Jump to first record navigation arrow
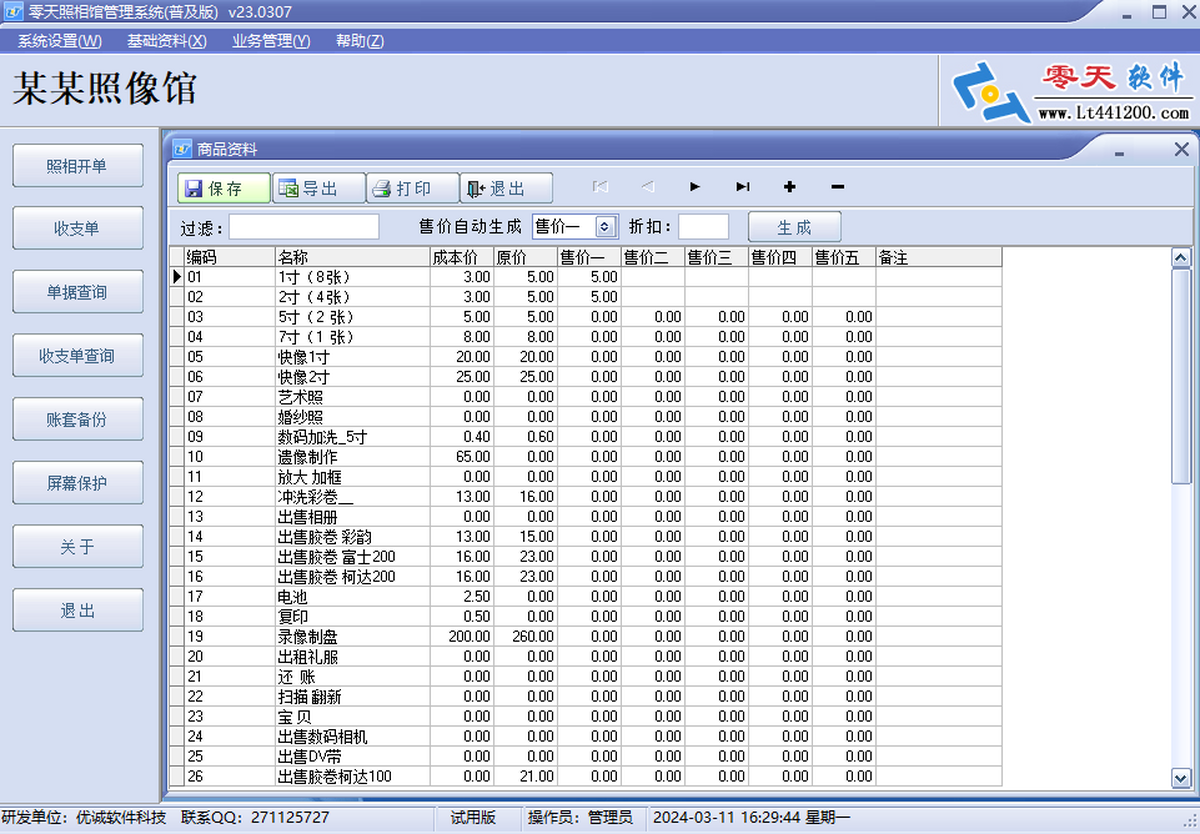 click(600, 187)
